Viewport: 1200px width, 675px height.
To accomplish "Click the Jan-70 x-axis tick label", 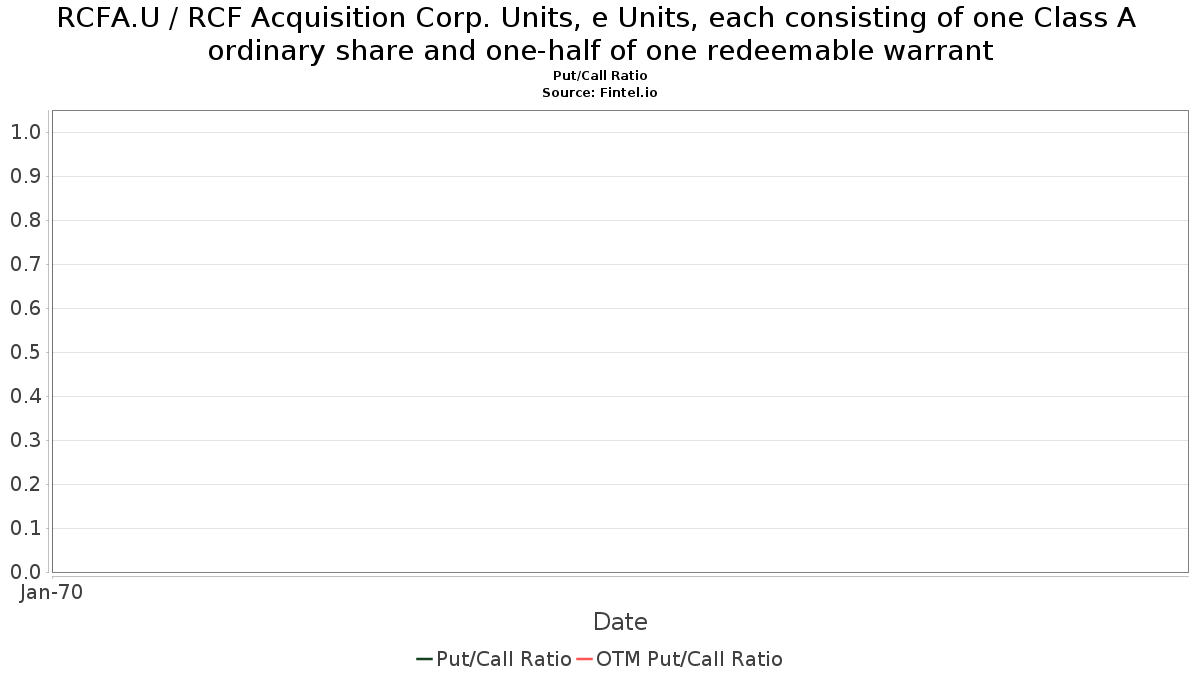I will tap(52, 592).
